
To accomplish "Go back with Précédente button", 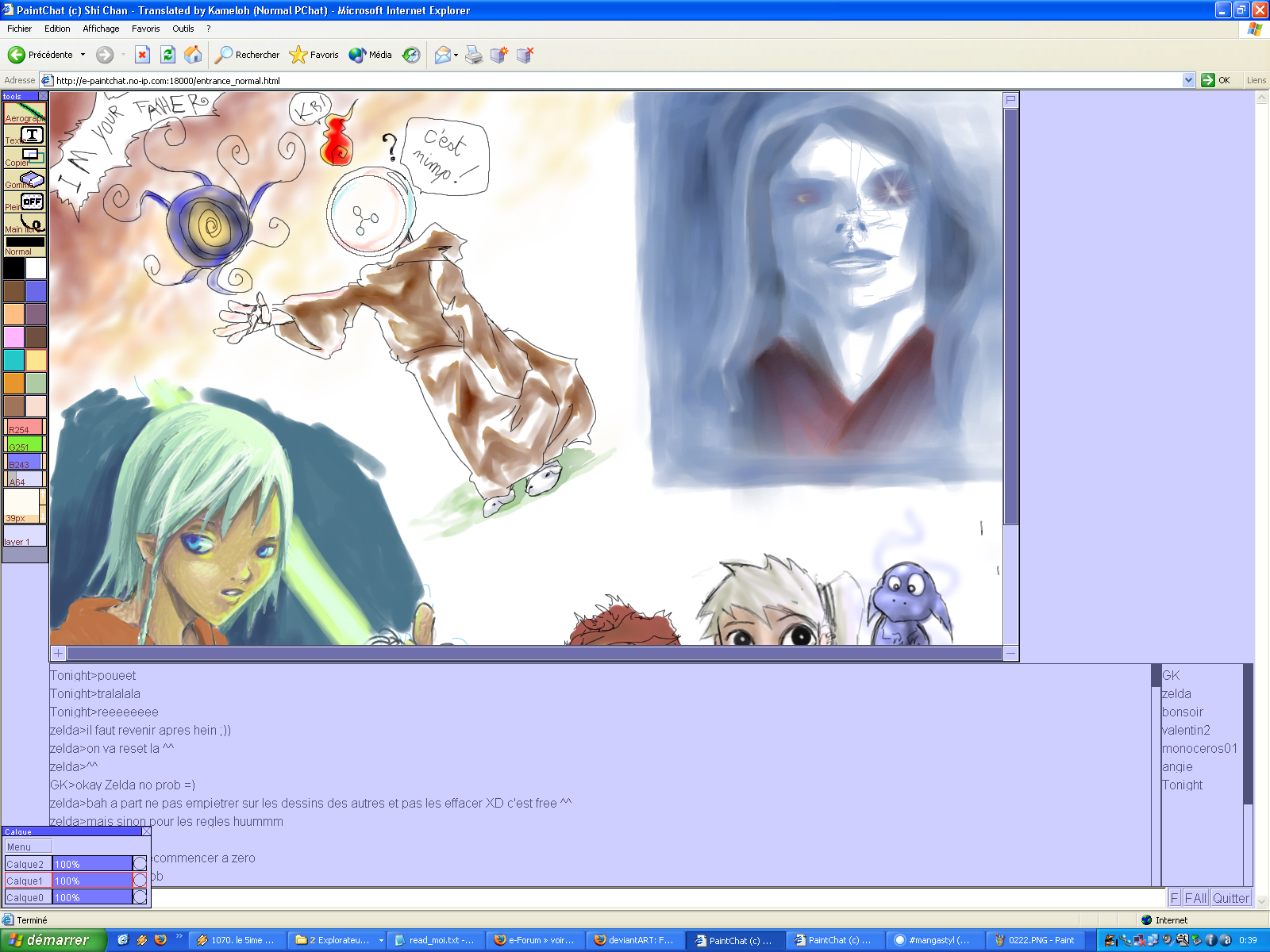I will pyautogui.click(x=40, y=55).
